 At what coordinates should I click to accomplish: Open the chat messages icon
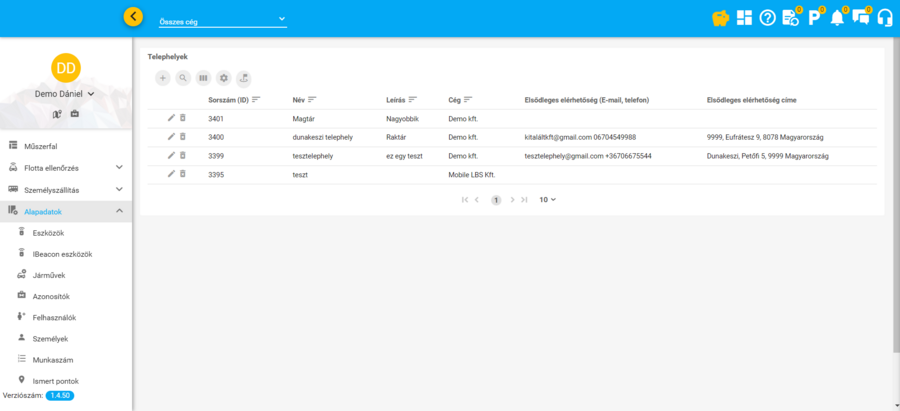coord(860,17)
